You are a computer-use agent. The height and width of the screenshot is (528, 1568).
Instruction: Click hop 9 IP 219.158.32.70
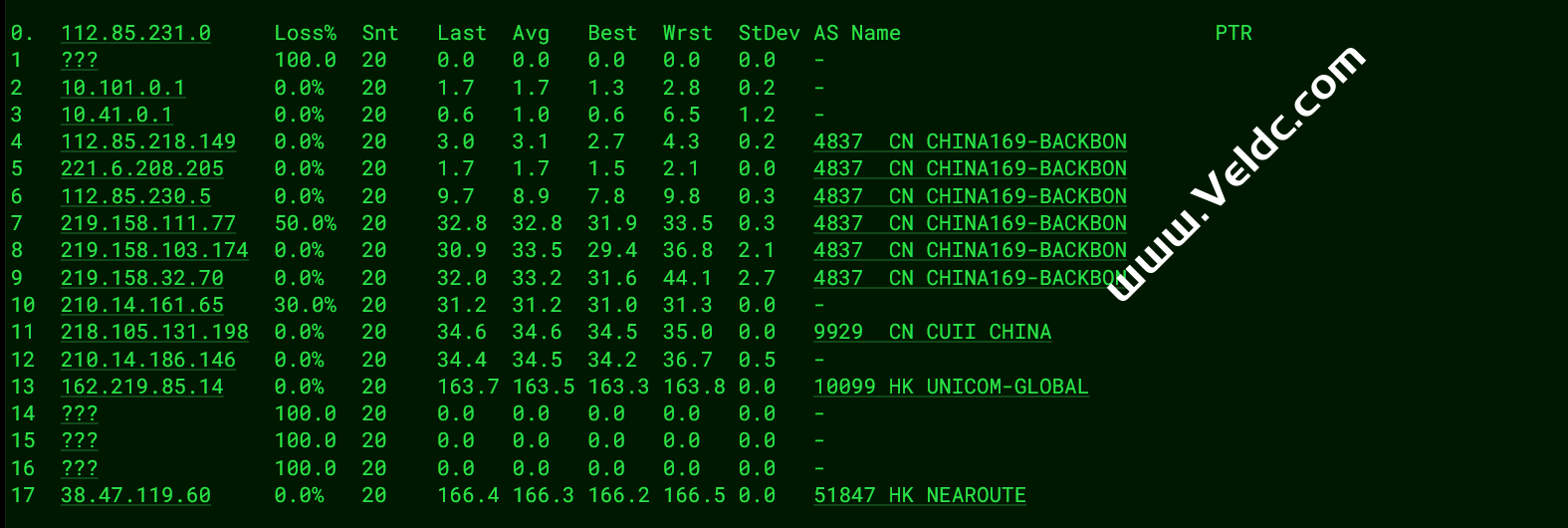tap(142, 278)
